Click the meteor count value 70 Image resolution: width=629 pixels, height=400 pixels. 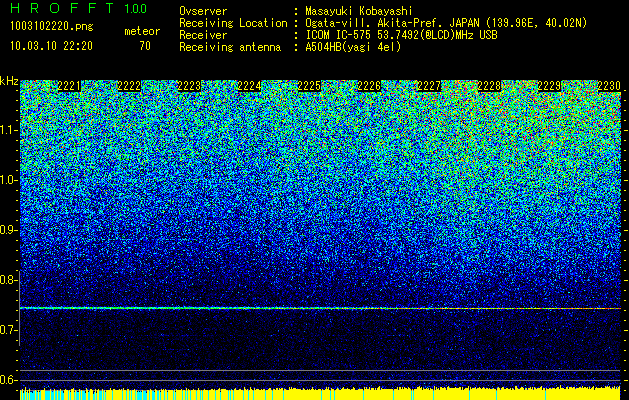pos(145,46)
